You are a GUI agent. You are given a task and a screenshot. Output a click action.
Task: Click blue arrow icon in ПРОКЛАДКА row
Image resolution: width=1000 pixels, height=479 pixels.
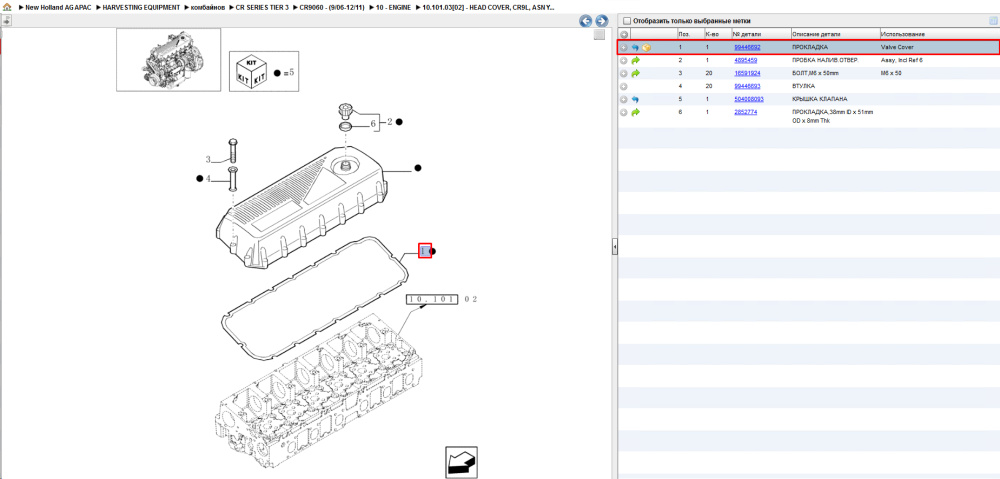(635, 47)
